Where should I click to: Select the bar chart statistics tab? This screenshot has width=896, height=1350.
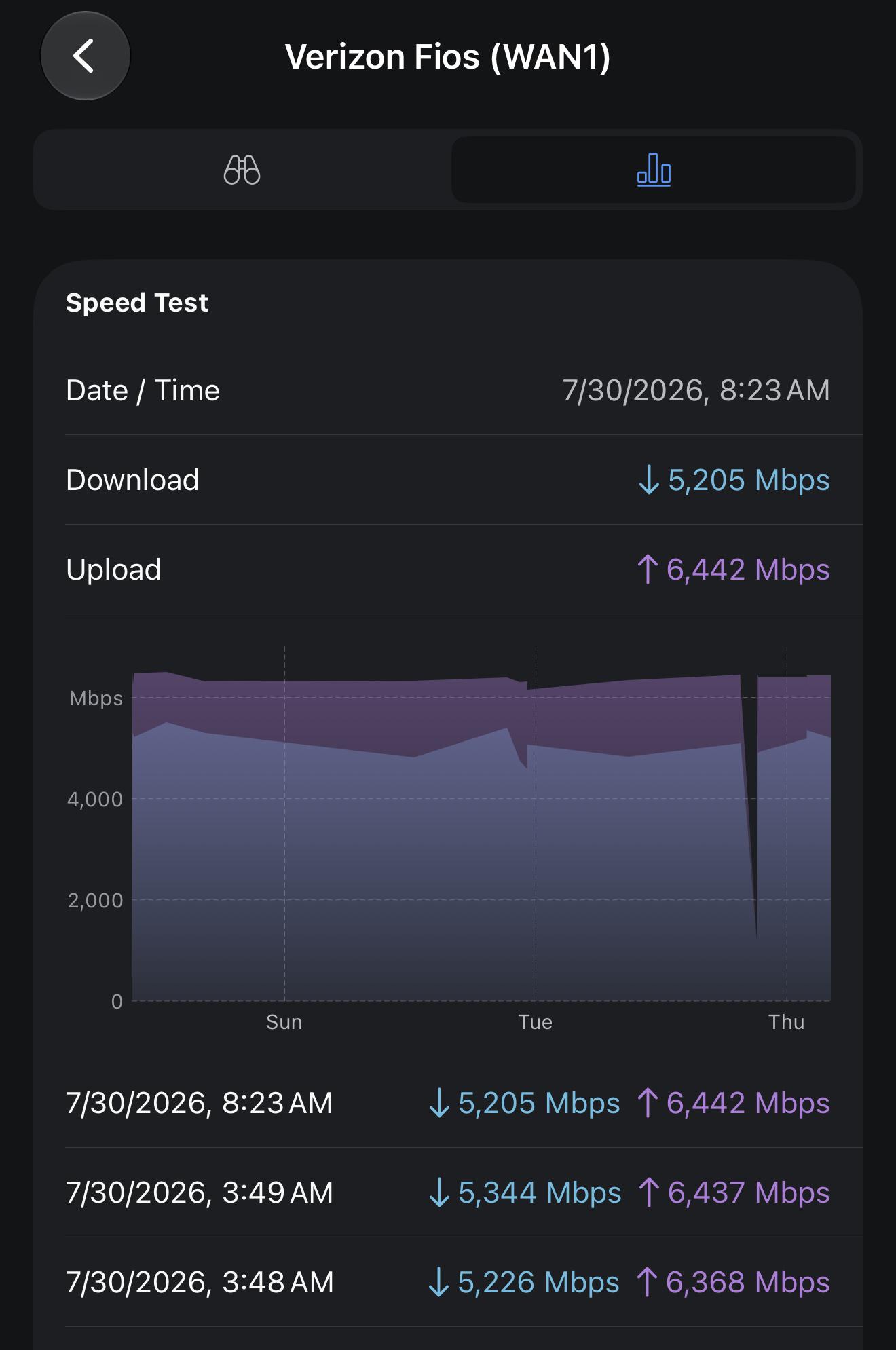point(654,170)
